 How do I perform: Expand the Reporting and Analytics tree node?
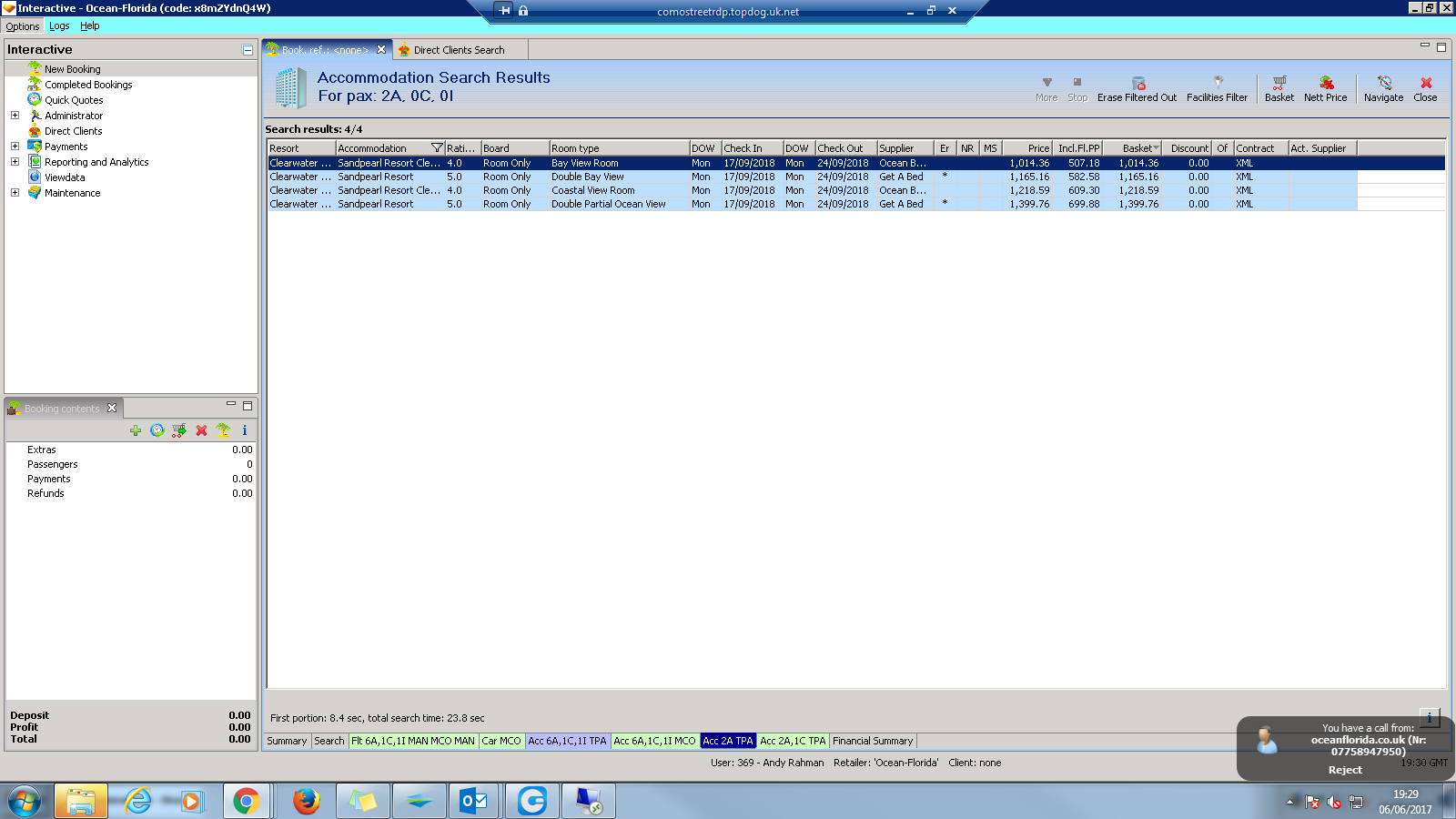pos(15,162)
